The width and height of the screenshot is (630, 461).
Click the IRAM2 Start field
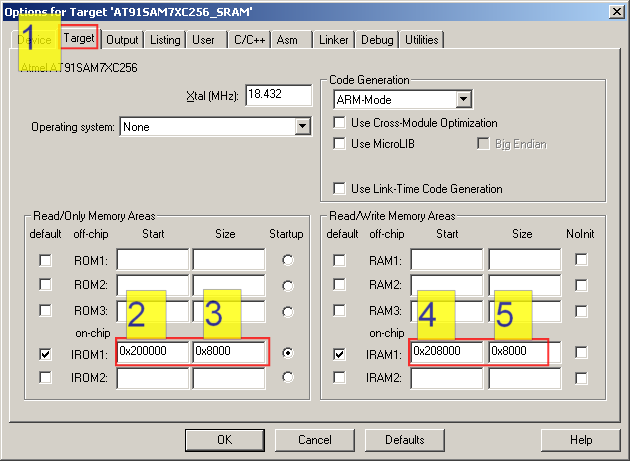click(447, 378)
